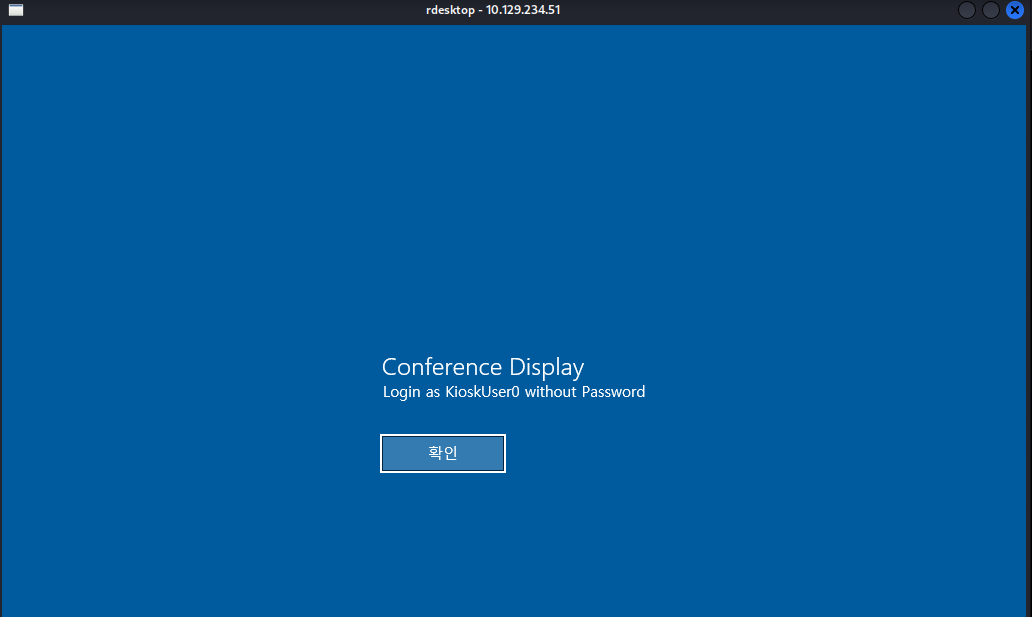This screenshot has width=1032, height=617.
Task: Click the Conference Display heading
Action: 483,367
